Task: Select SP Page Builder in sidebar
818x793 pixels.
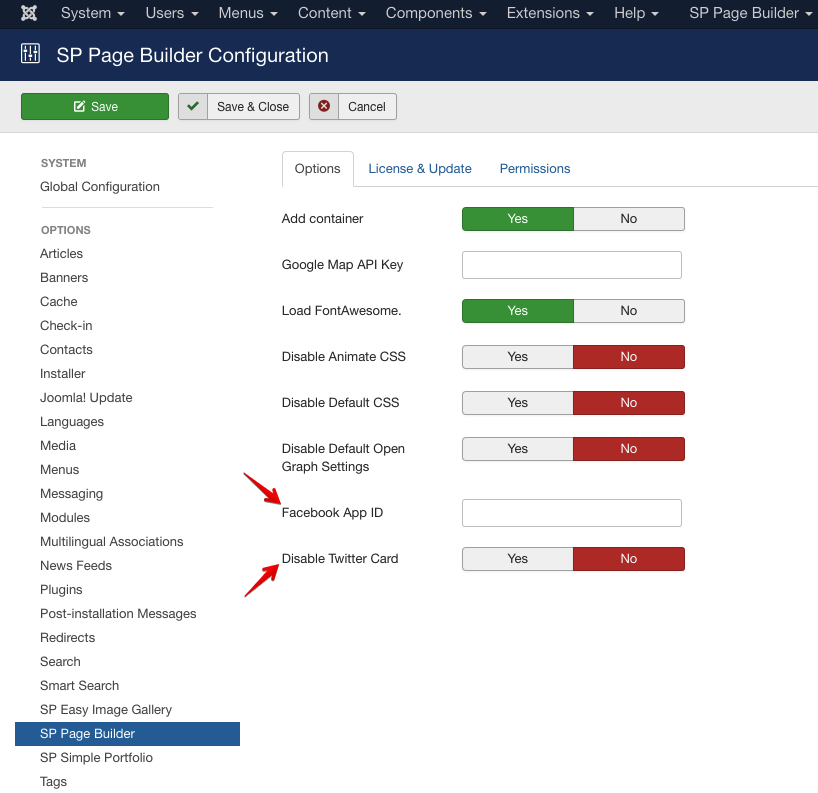Action: tap(127, 734)
